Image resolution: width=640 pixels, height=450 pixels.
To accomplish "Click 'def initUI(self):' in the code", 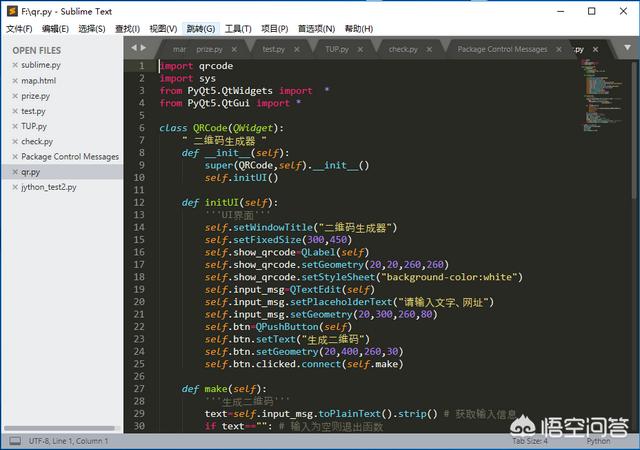I will [230, 203].
